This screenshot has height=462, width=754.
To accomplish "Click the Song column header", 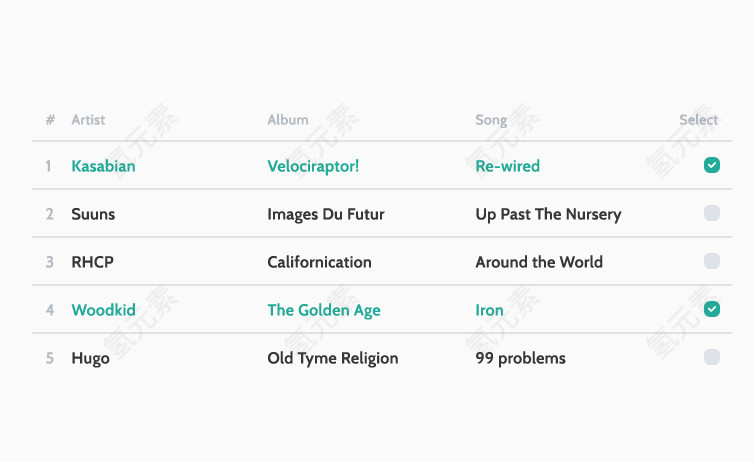I will coord(491,120).
